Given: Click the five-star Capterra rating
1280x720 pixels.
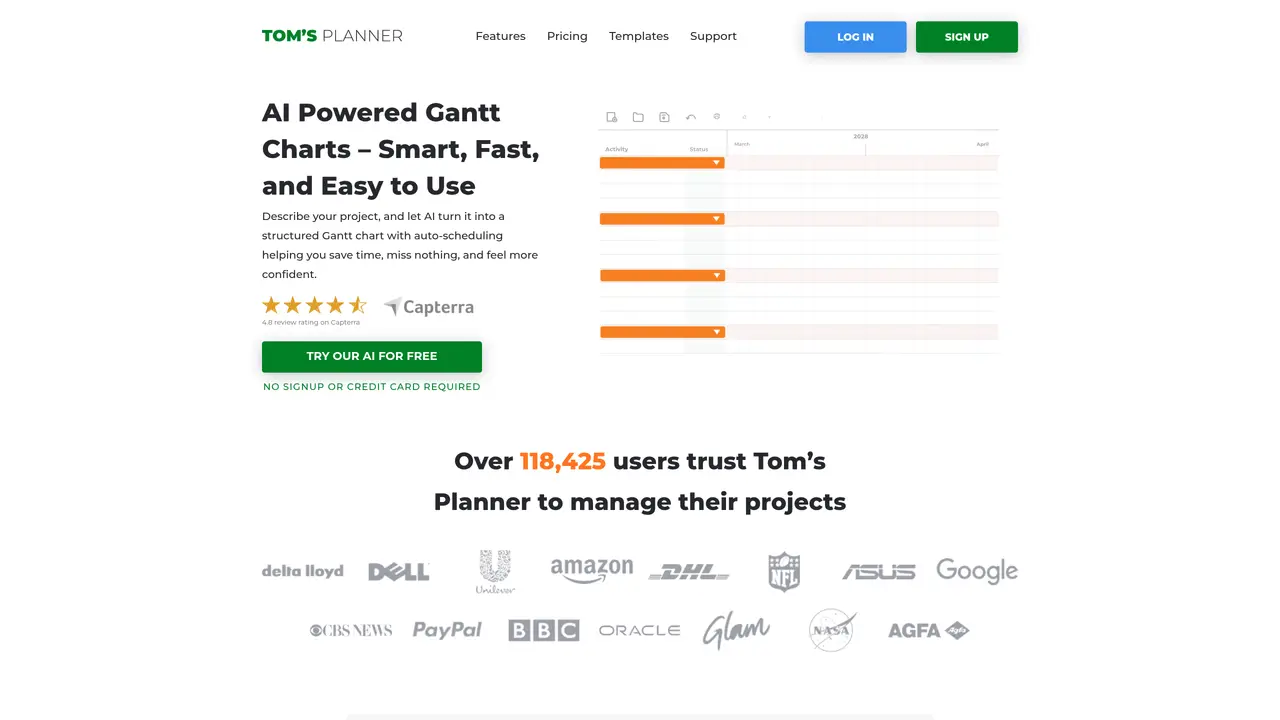Looking at the screenshot, I should (x=315, y=306).
